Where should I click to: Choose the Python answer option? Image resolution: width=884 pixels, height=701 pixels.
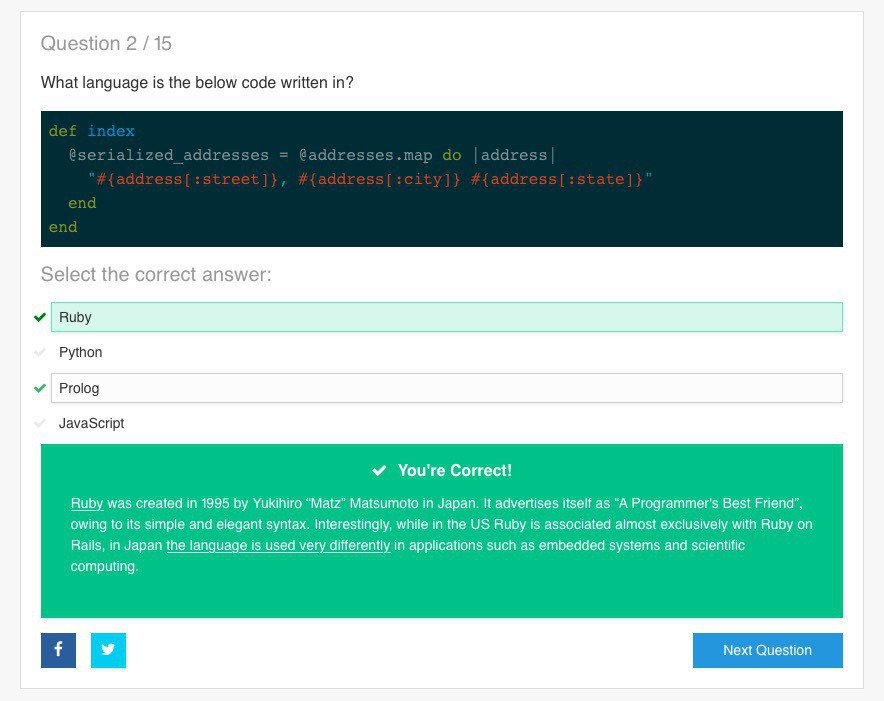click(x=81, y=352)
